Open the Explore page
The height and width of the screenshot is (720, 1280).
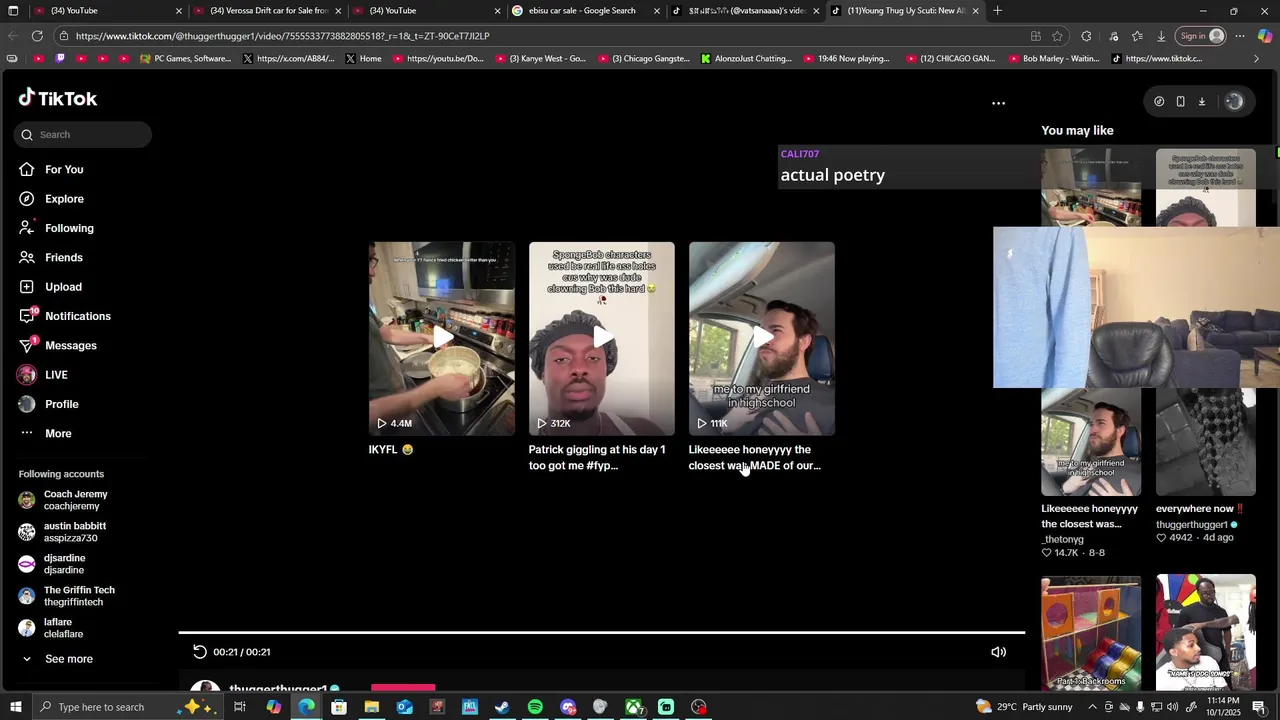coord(64,199)
